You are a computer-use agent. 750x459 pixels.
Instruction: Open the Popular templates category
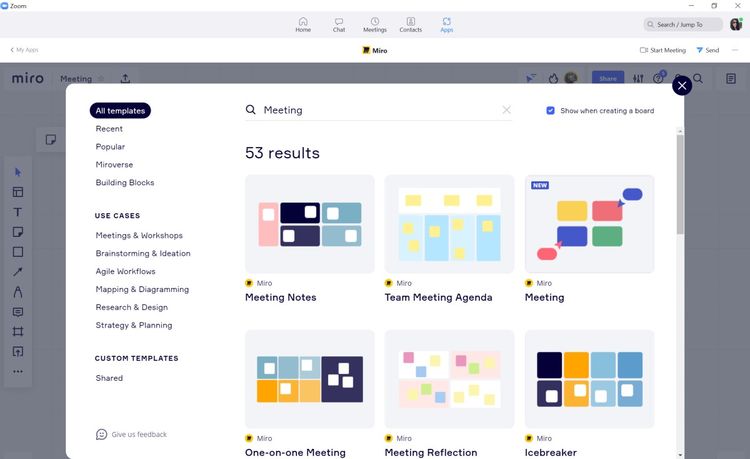point(110,147)
